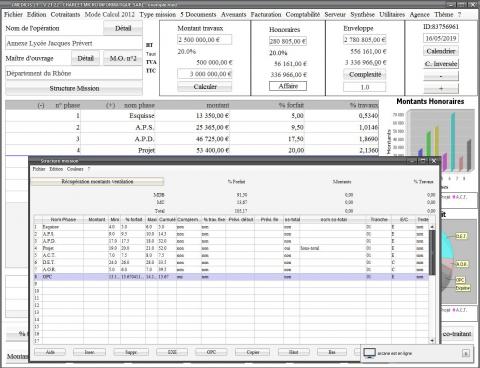Click the Haut button
This screenshot has width=480, height=368.
293,352
